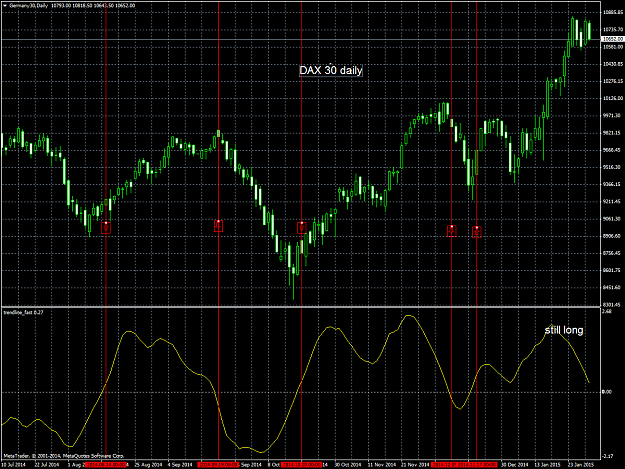Click the '30 Oct 2014' time axis label
This screenshot has width=625, height=469.
348,465
